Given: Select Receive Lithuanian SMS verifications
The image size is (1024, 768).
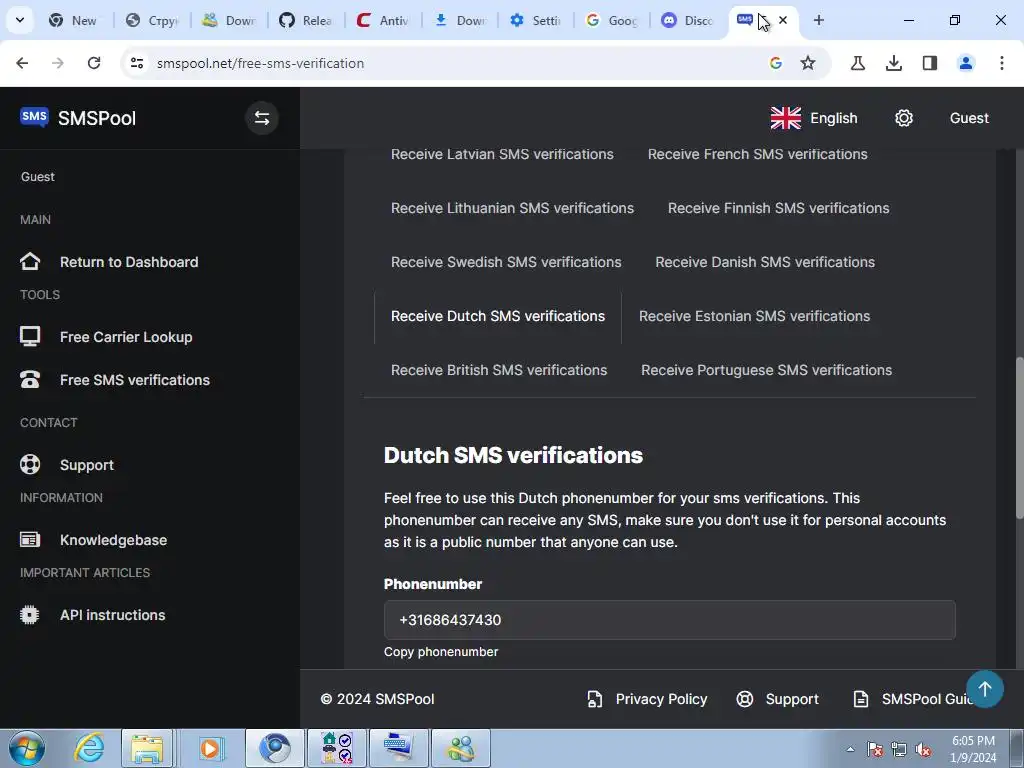Looking at the screenshot, I should click(x=513, y=208).
